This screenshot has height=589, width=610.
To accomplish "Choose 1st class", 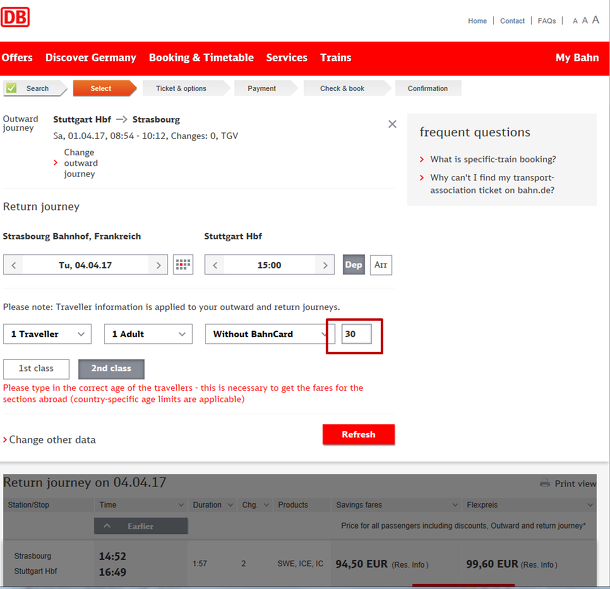I will coord(36,368).
